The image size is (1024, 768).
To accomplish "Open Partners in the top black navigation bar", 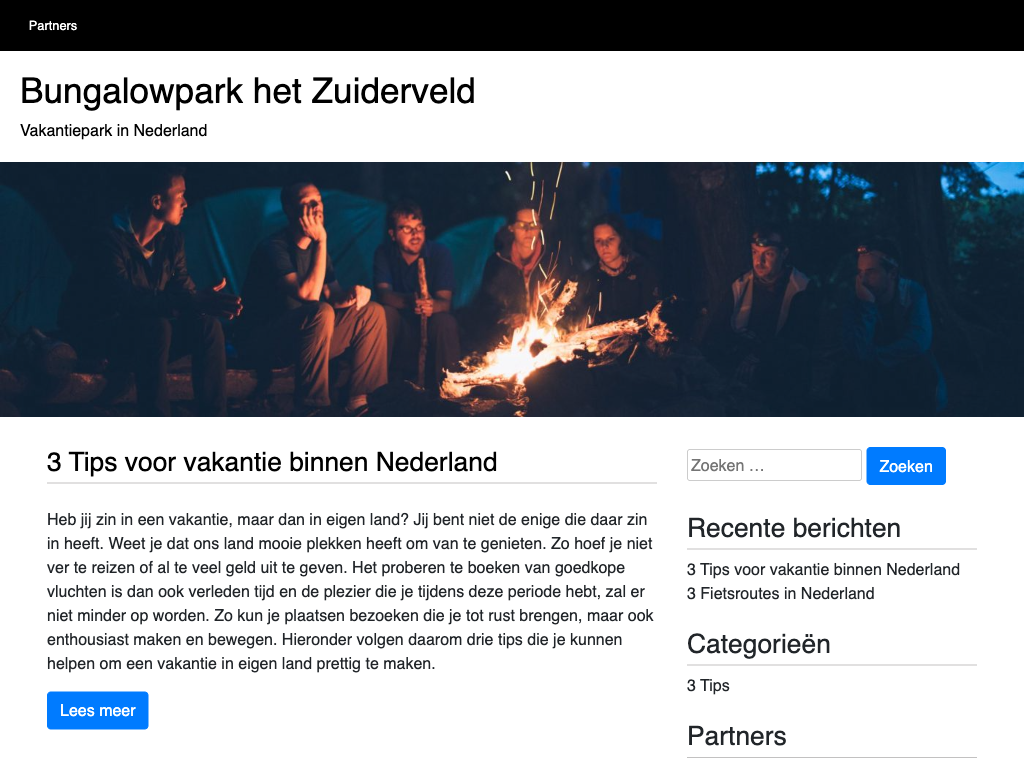I will pos(53,25).
